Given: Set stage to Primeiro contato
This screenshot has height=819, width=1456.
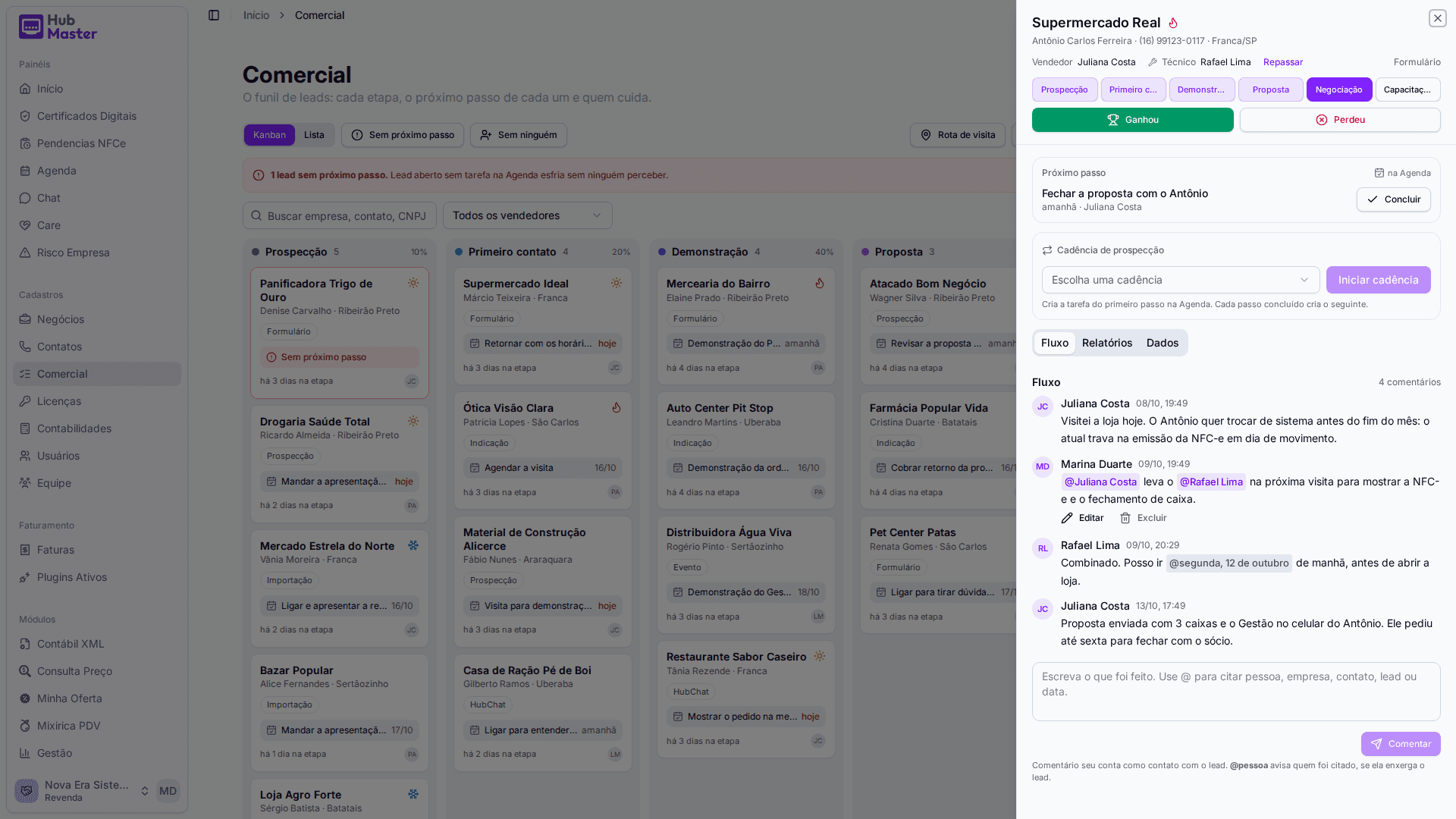Looking at the screenshot, I should click(x=1133, y=89).
